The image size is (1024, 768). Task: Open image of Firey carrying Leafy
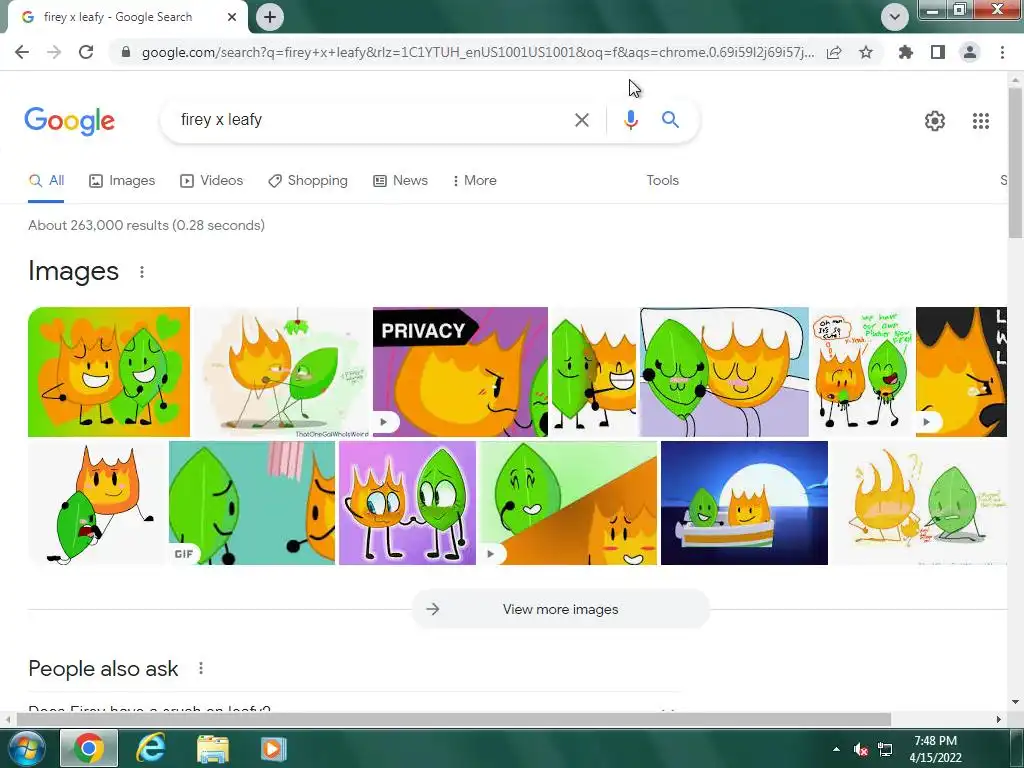(97, 503)
